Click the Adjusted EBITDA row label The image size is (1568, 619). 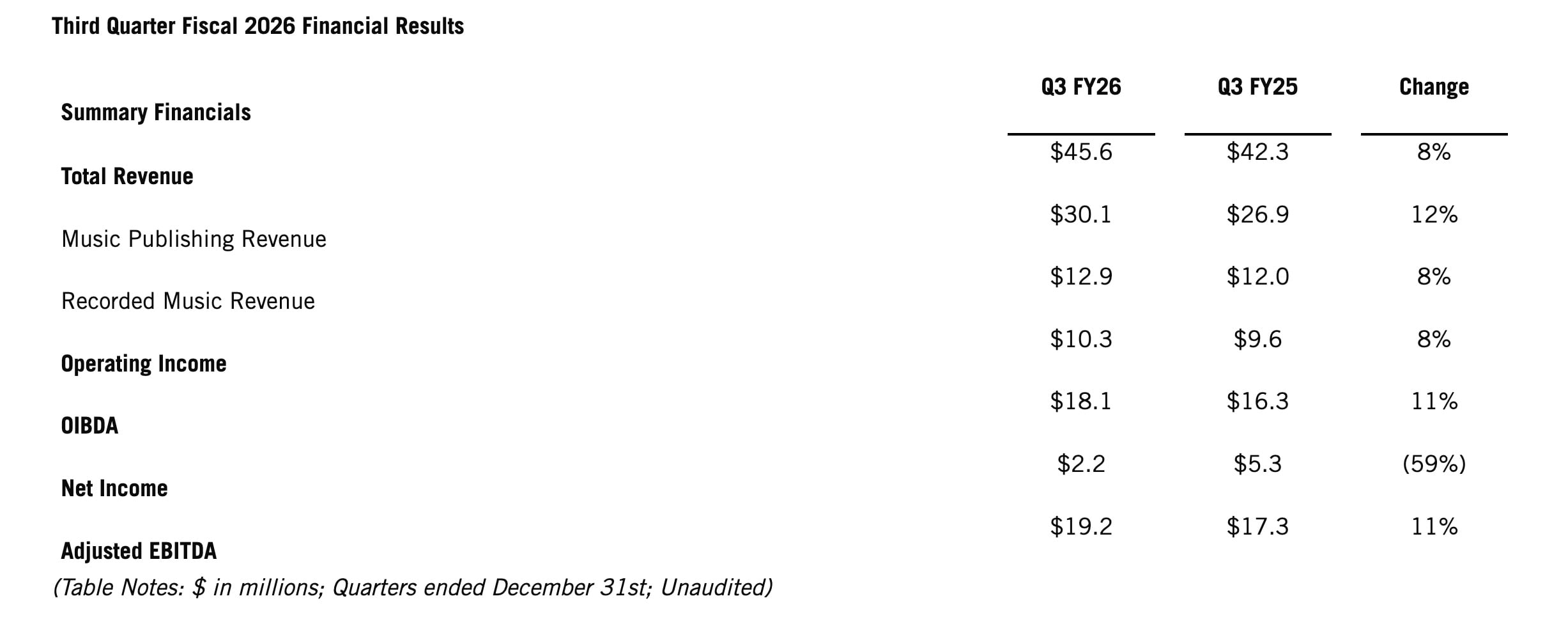(139, 551)
